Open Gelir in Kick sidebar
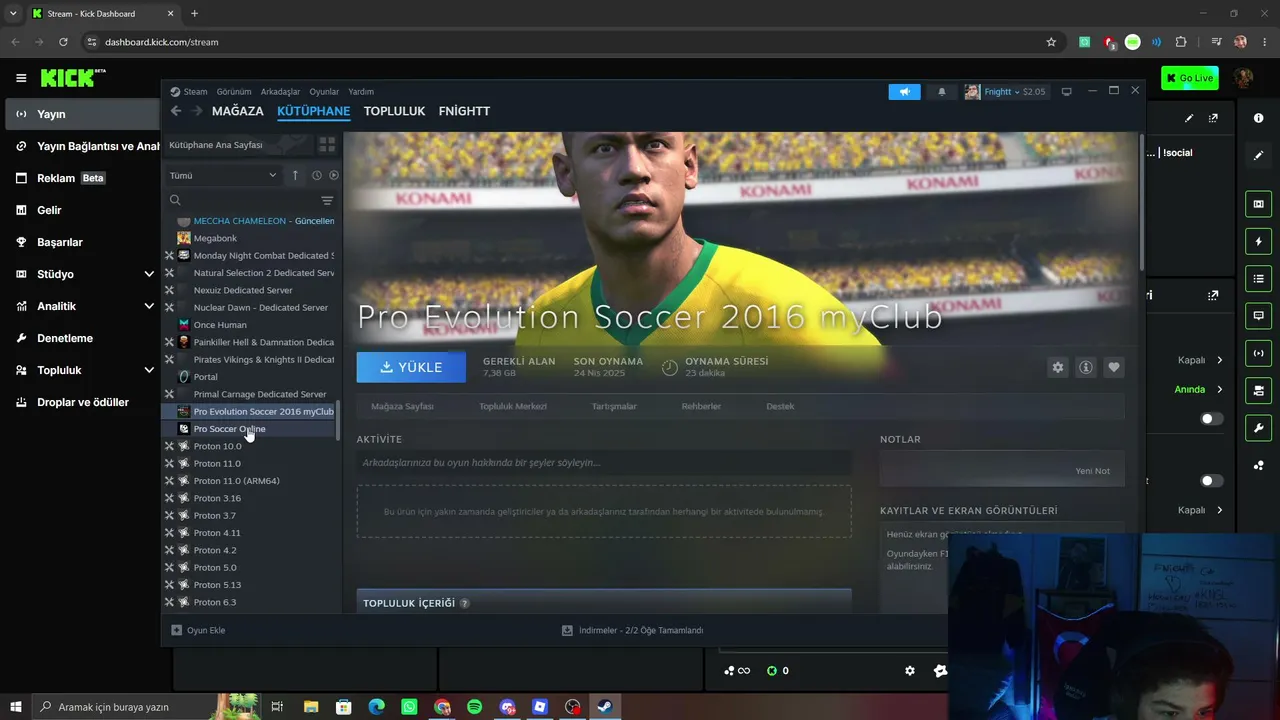The height and width of the screenshot is (720, 1280). 49,210
